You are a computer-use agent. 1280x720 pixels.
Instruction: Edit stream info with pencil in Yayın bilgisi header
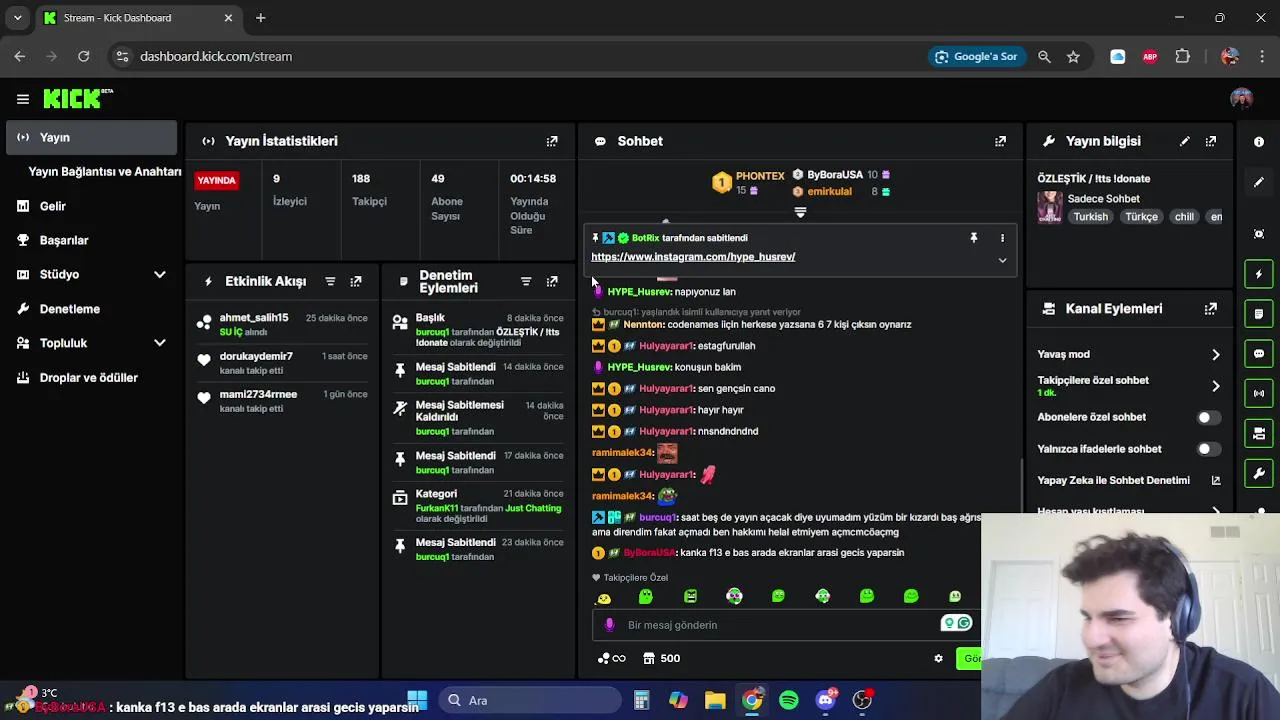coord(1185,141)
